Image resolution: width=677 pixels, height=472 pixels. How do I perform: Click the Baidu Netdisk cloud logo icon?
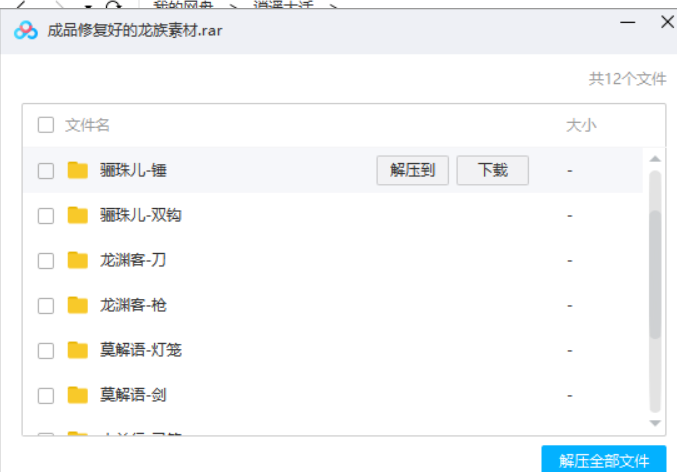click(26, 30)
